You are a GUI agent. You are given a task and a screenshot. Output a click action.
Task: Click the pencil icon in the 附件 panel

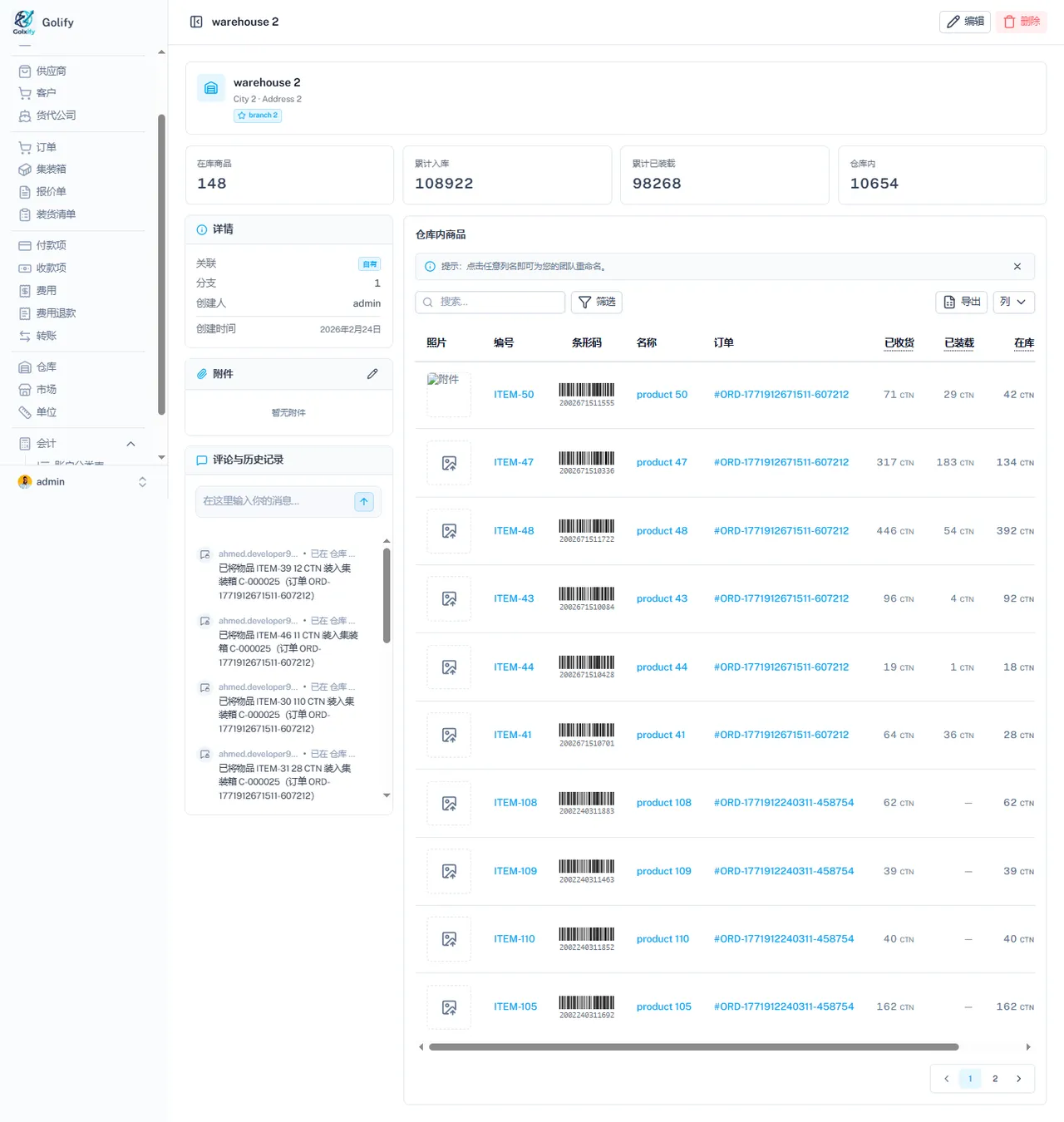click(372, 374)
